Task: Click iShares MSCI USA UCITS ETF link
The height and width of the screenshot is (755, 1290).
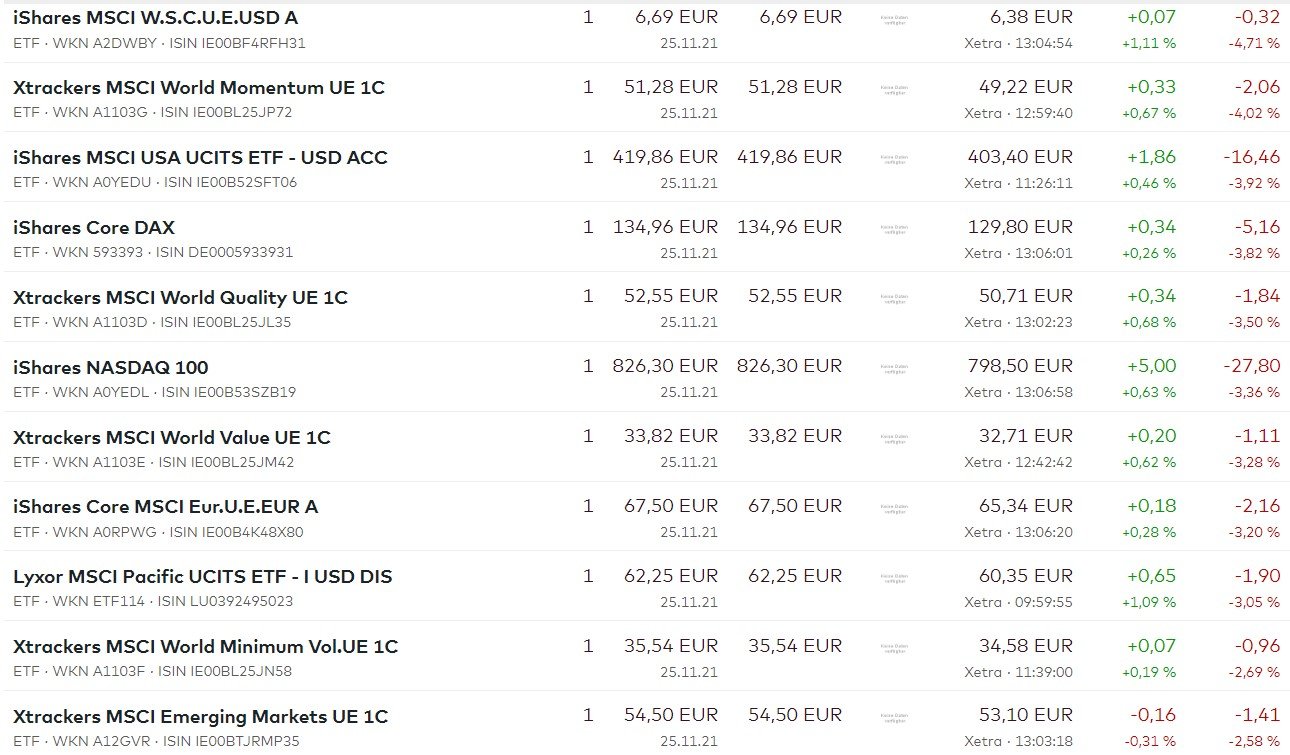Action: pyautogui.click(x=200, y=158)
